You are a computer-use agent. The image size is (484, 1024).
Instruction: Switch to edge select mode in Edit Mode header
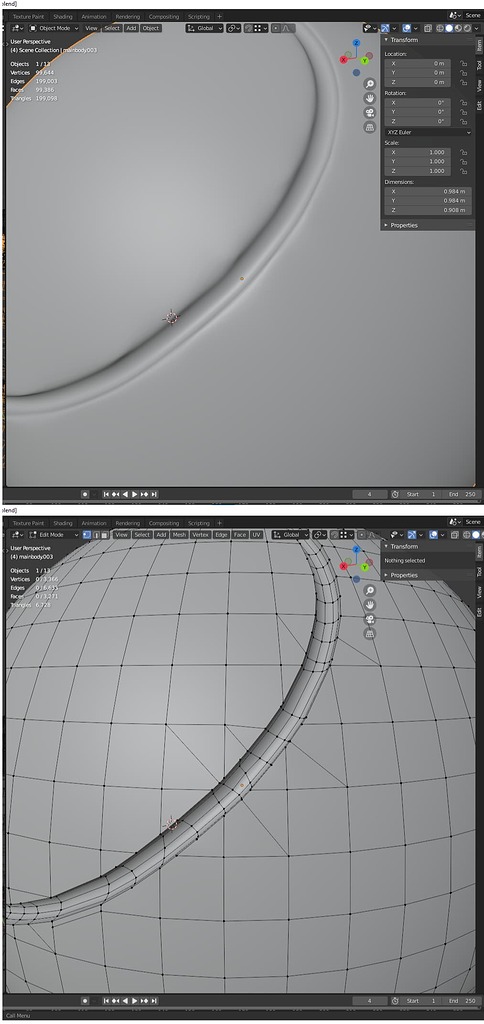(96, 535)
